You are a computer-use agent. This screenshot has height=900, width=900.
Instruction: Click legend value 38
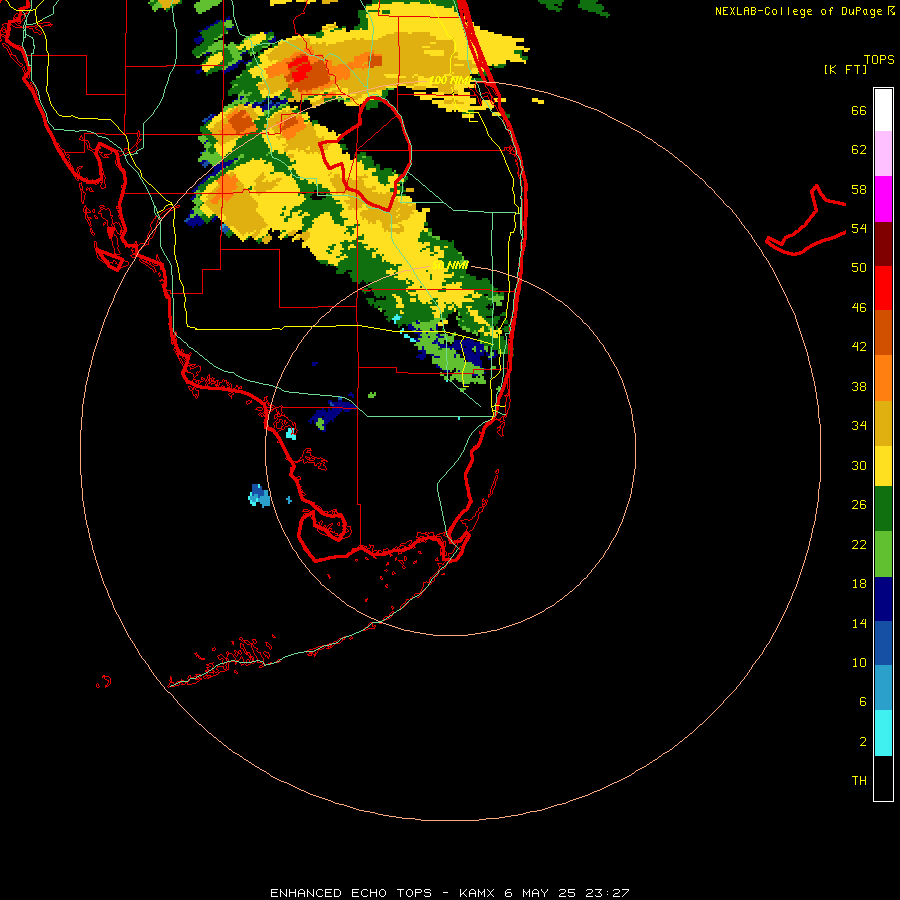pos(859,387)
